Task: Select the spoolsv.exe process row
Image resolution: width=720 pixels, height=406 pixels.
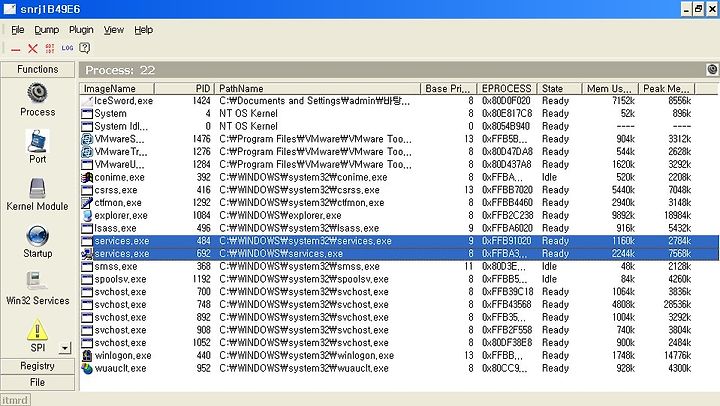Action: click(x=399, y=279)
